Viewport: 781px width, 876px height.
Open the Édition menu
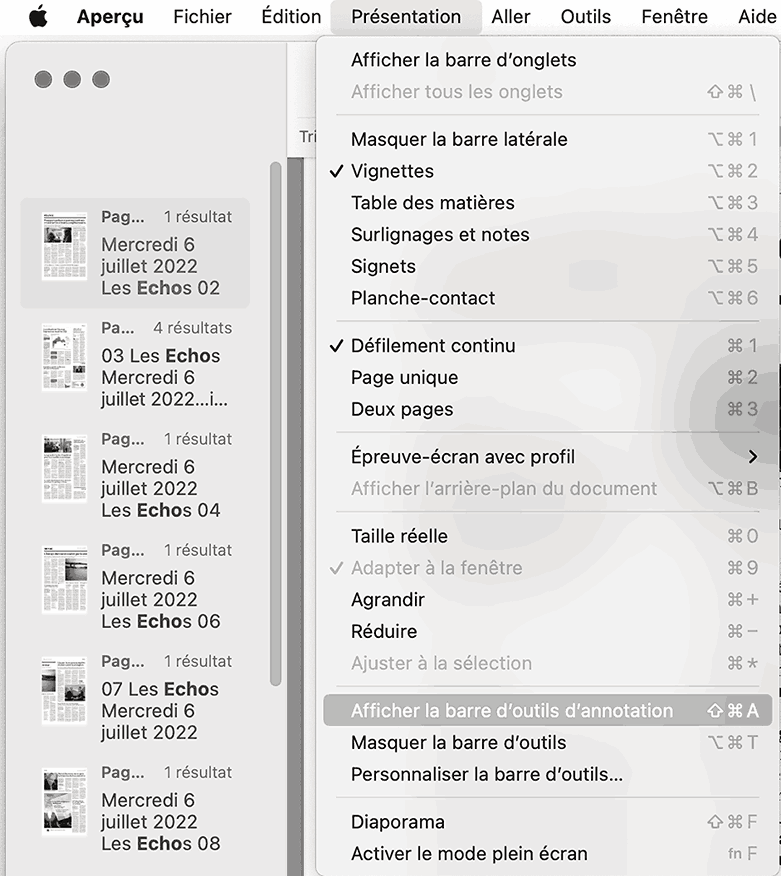coord(291,17)
